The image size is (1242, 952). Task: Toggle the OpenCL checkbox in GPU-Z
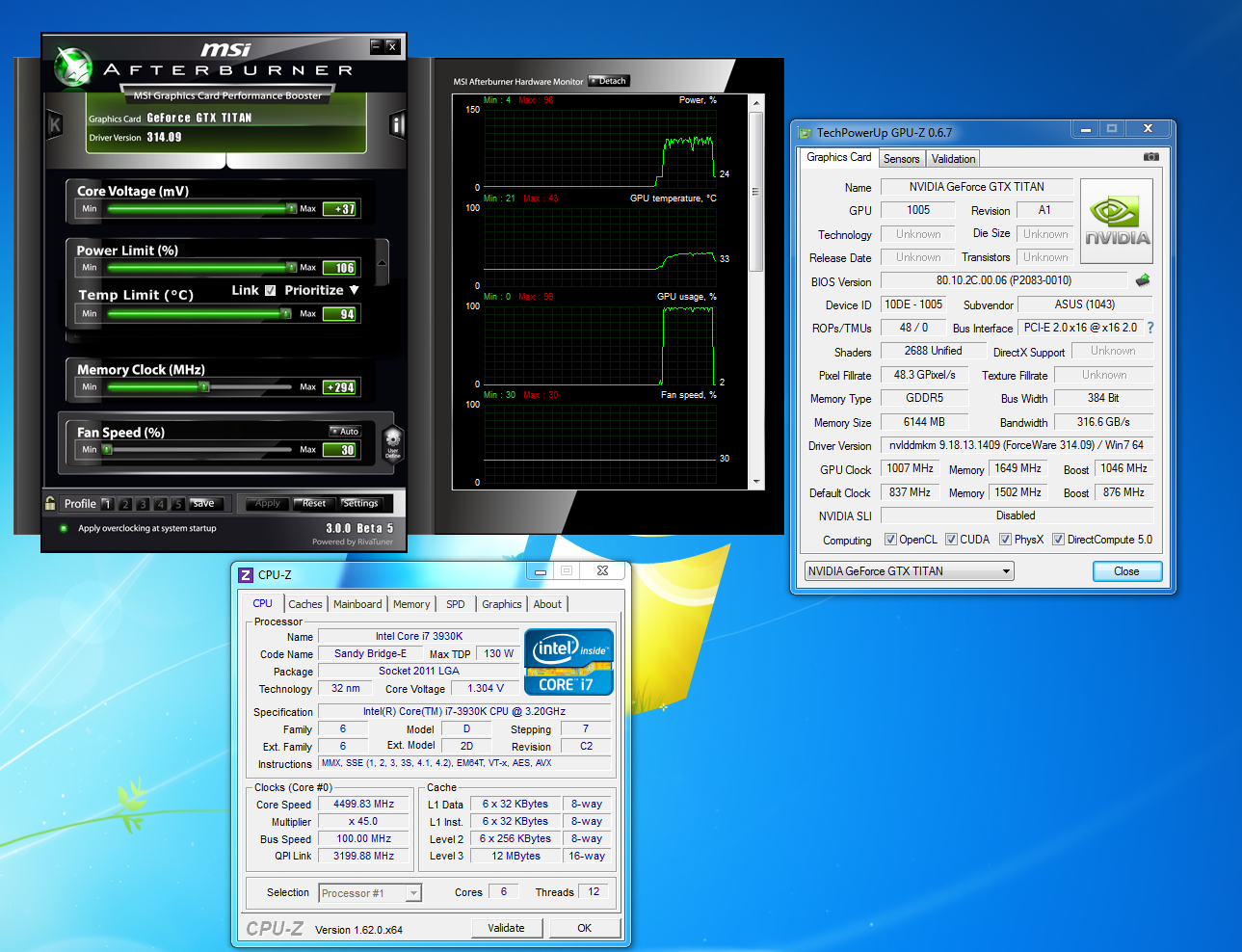click(x=890, y=540)
